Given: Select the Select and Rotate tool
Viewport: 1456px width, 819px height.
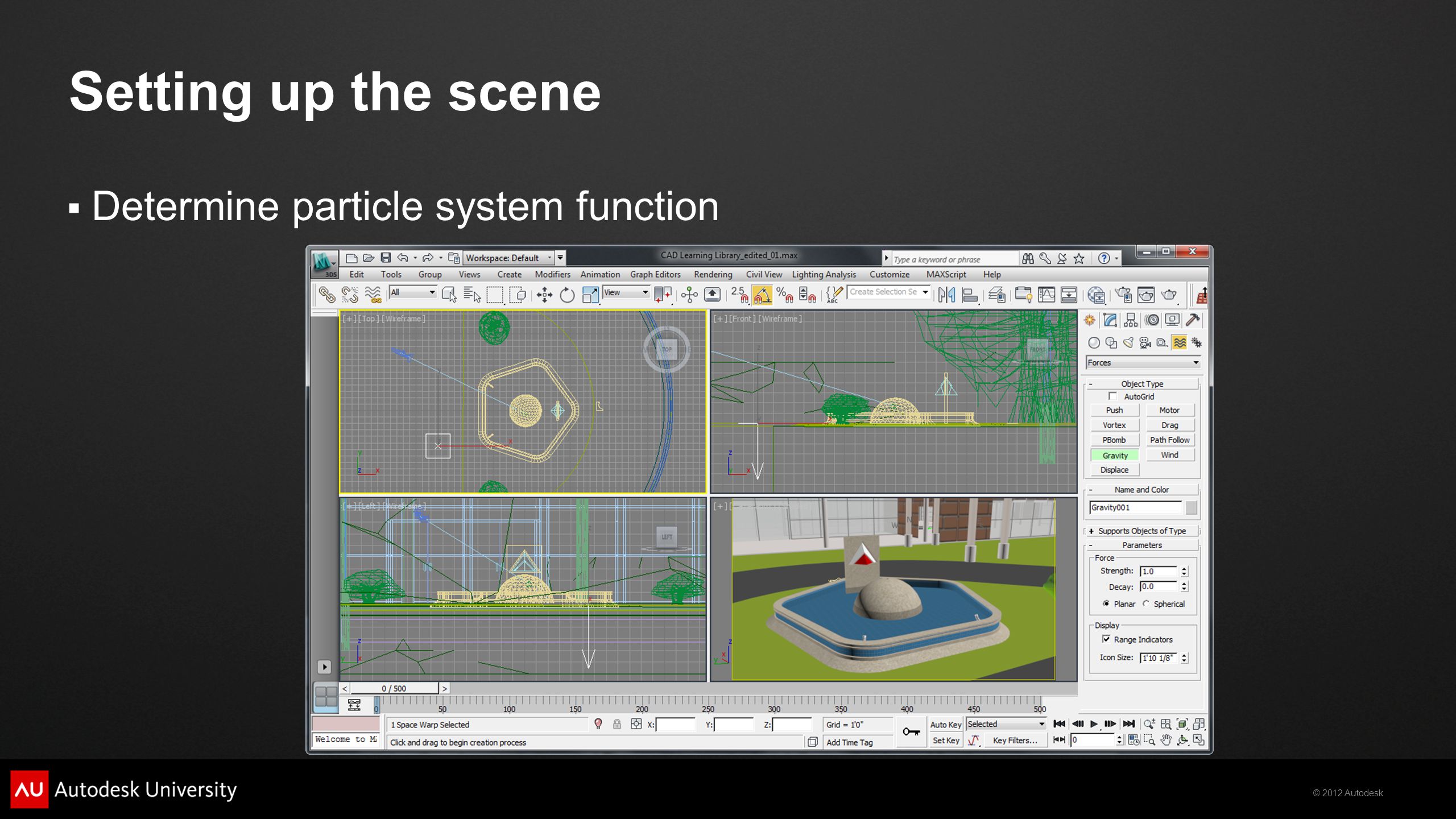Looking at the screenshot, I should (567, 295).
